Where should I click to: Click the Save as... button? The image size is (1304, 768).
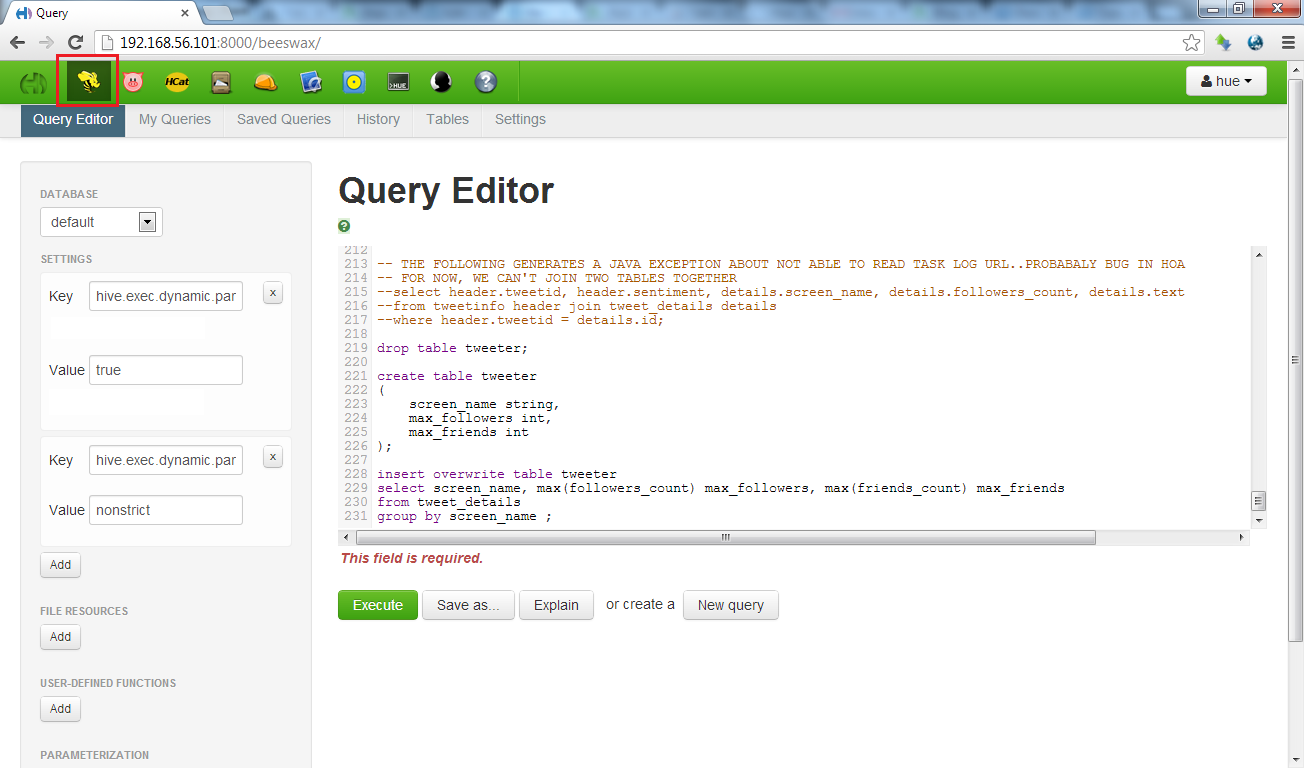coord(468,605)
